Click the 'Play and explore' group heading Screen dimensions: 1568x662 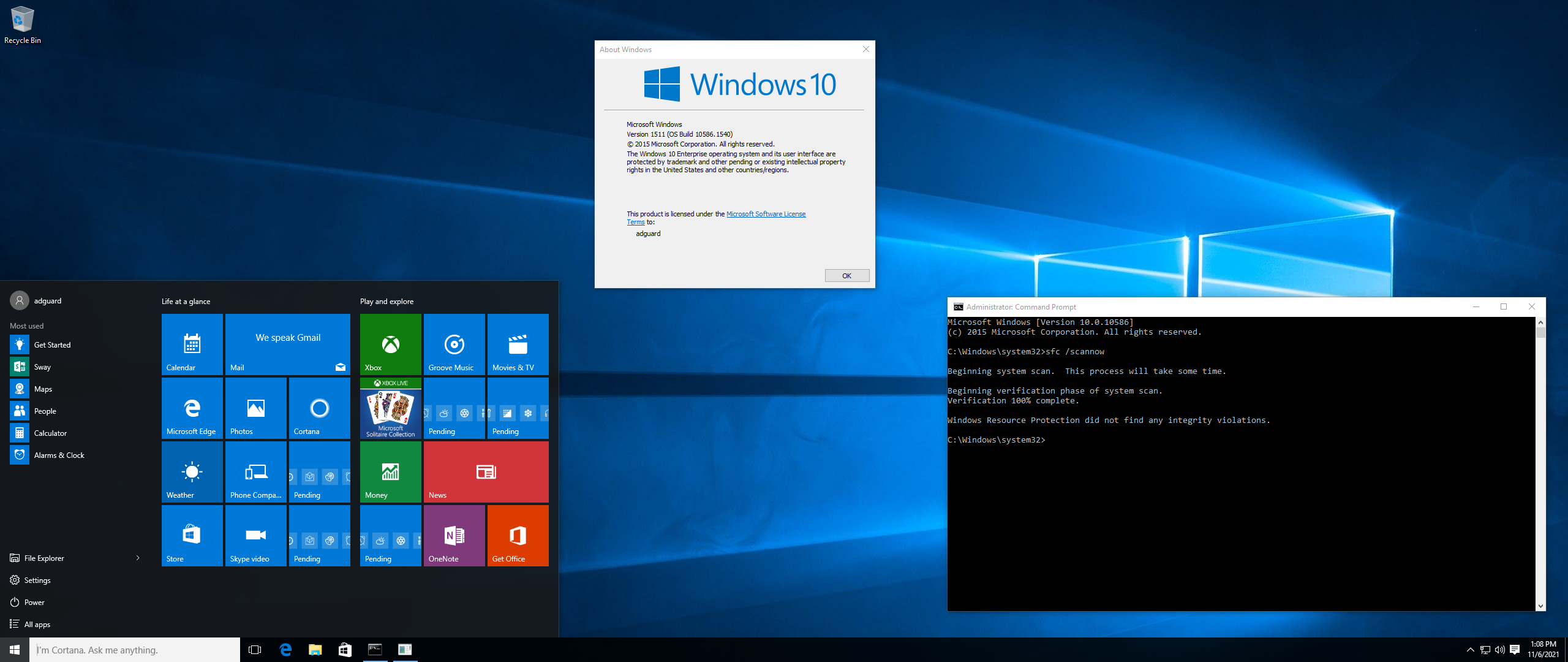coord(387,302)
